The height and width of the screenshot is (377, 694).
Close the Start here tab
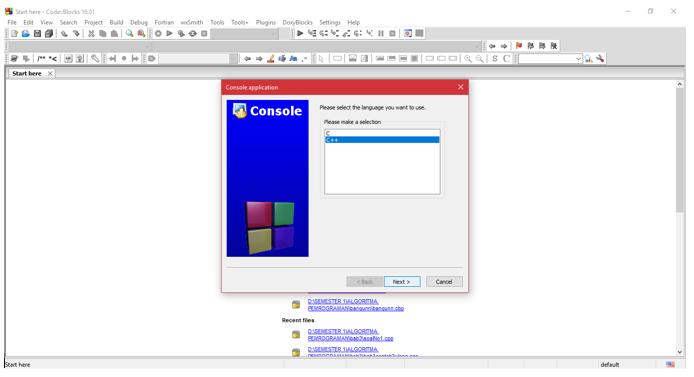click(x=50, y=73)
